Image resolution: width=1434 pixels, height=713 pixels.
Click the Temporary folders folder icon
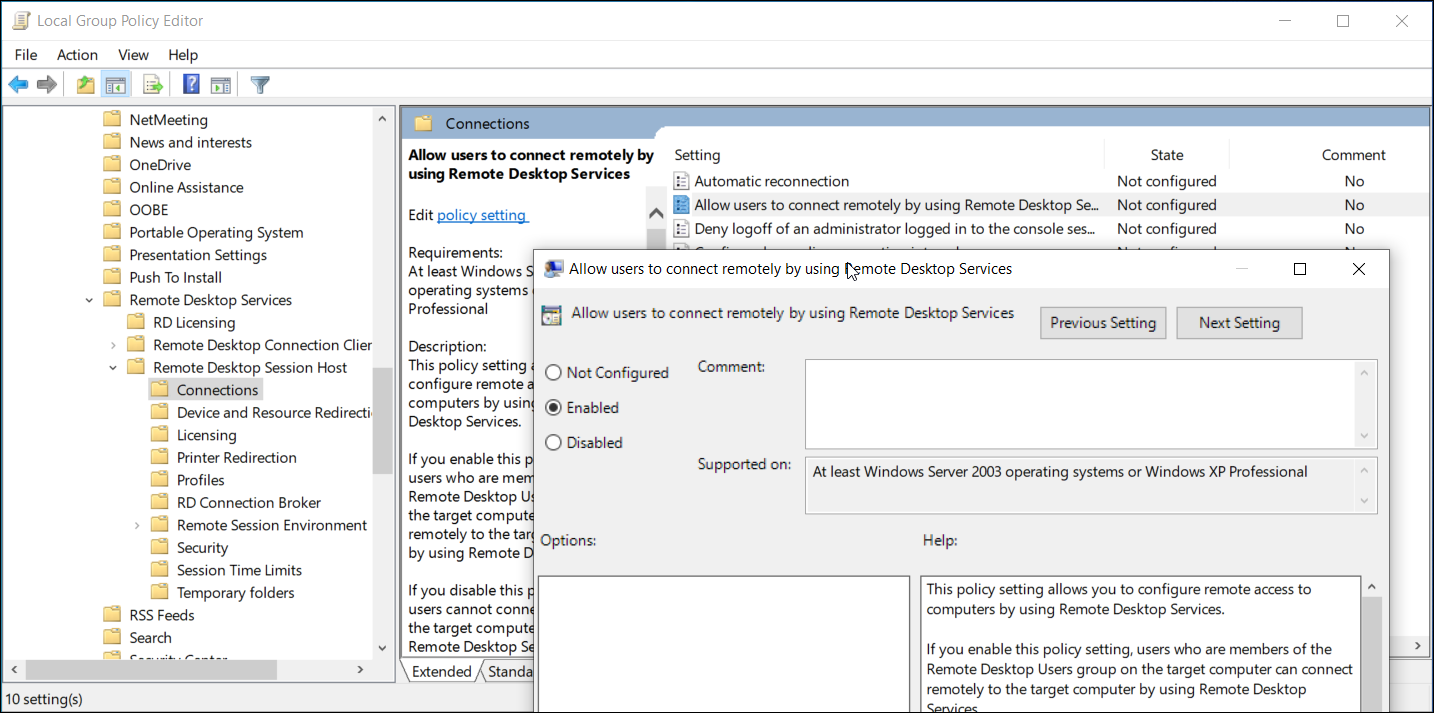160,592
